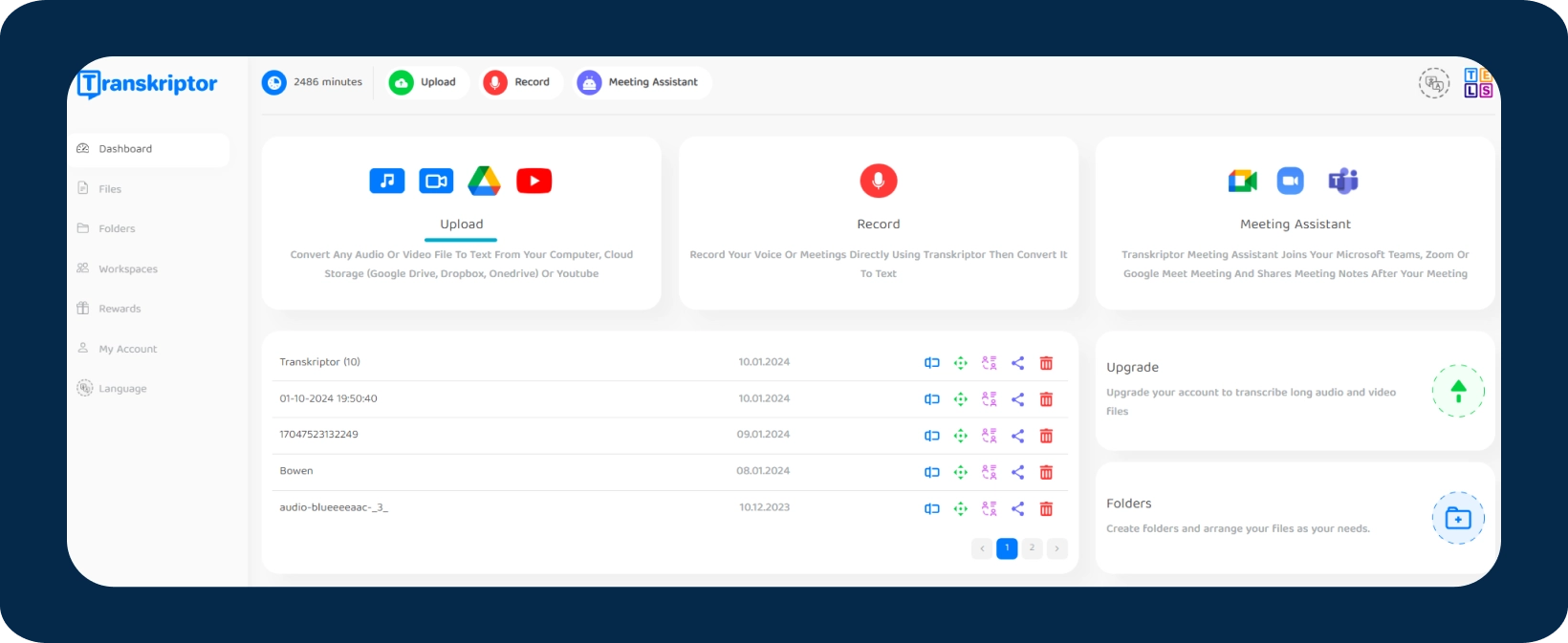Screen dimensions: 1568x643
Task: Click the Upgrade card heading
Action: 1133,368
